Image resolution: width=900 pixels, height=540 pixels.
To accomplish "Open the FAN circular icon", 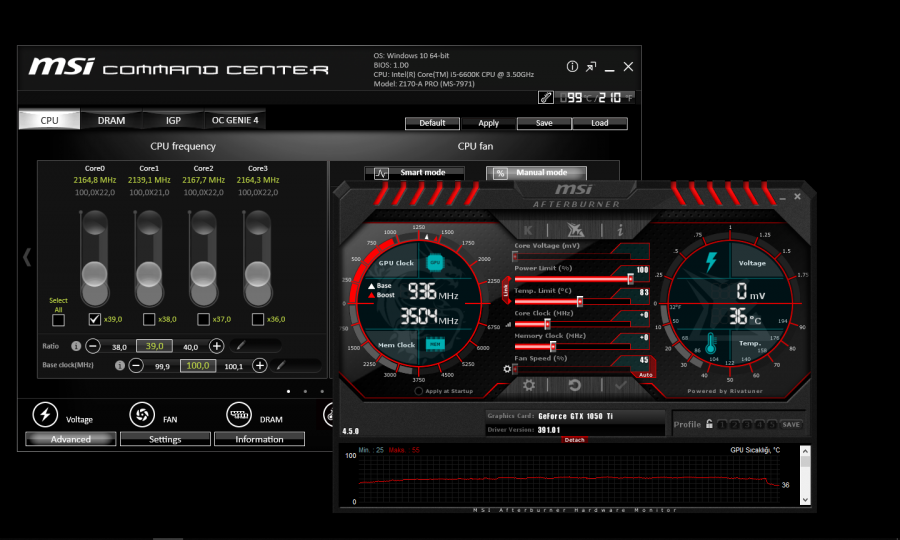I will point(142,414).
